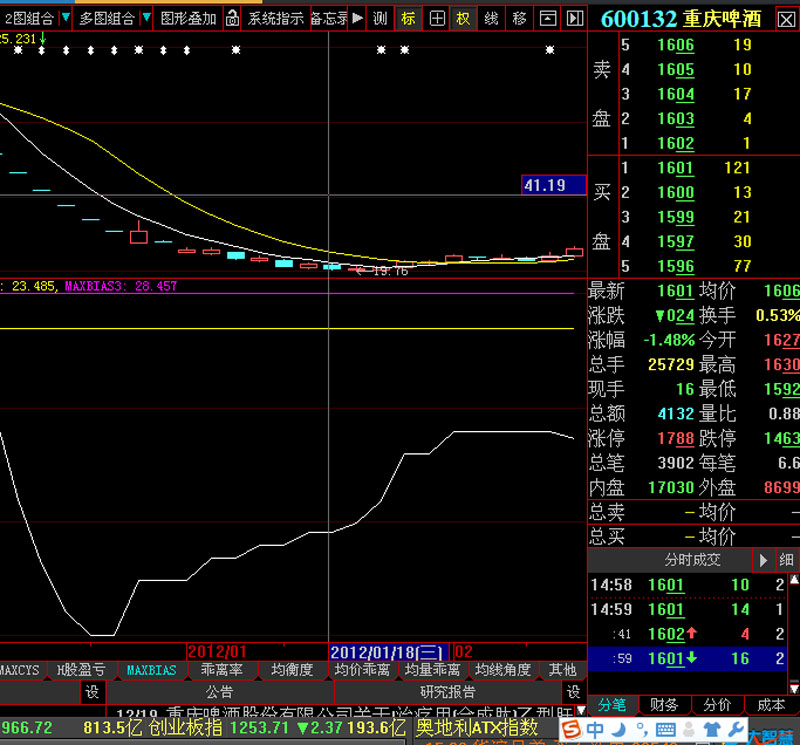Viewport: 800px width, 745px height.
Task: Select the 成本 cost tab
Action: [771, 705]
